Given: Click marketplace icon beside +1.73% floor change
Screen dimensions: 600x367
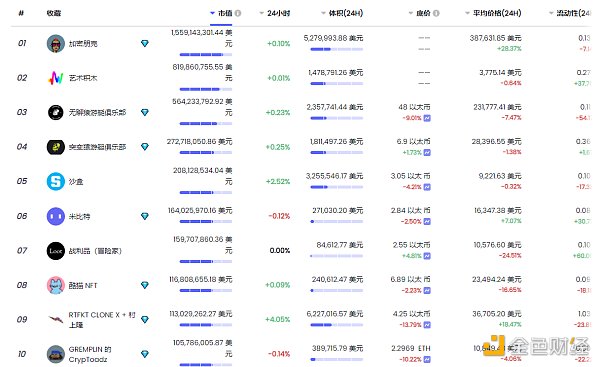Looking at the screenshot, I should pos(427,152).
